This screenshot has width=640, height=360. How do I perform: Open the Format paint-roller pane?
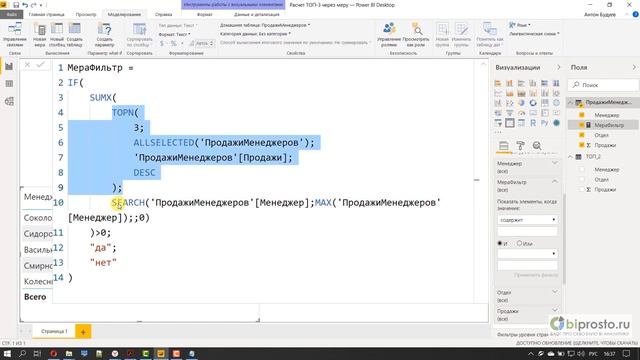tap(520, 146)
